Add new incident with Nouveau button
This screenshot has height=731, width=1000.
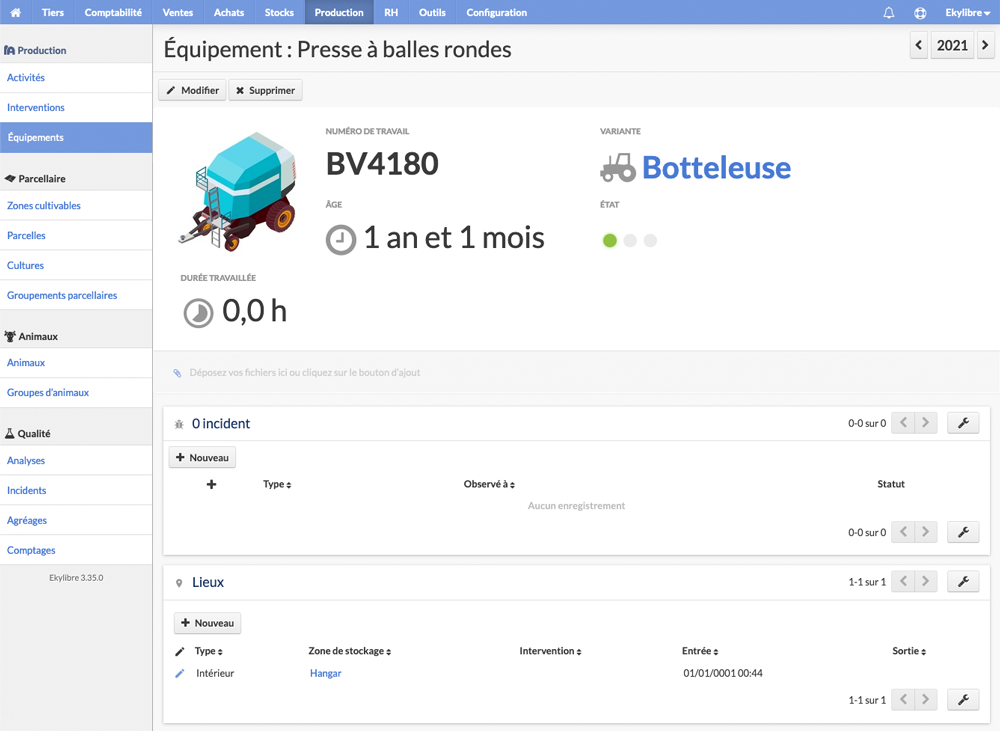202,457
